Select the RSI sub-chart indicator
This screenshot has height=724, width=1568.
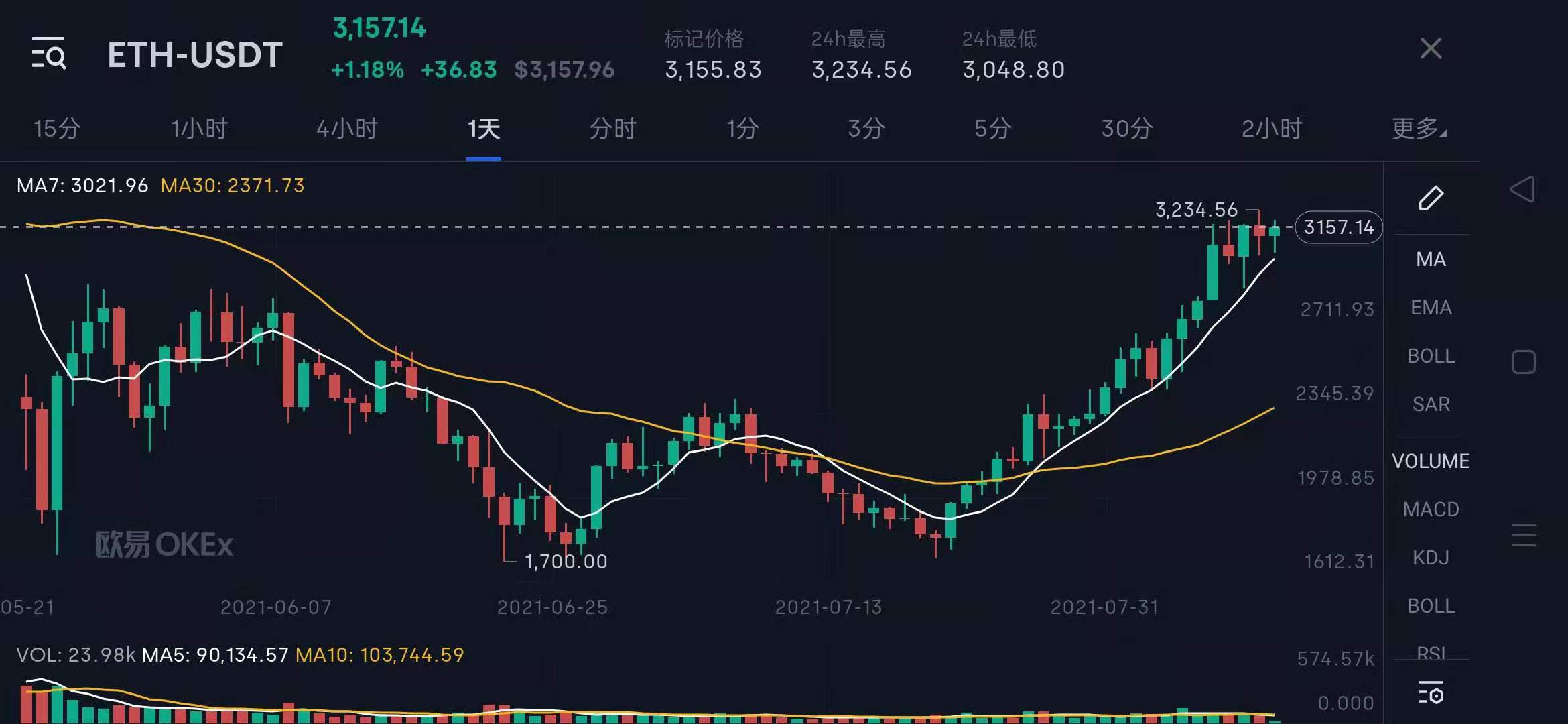(1431, 652)
